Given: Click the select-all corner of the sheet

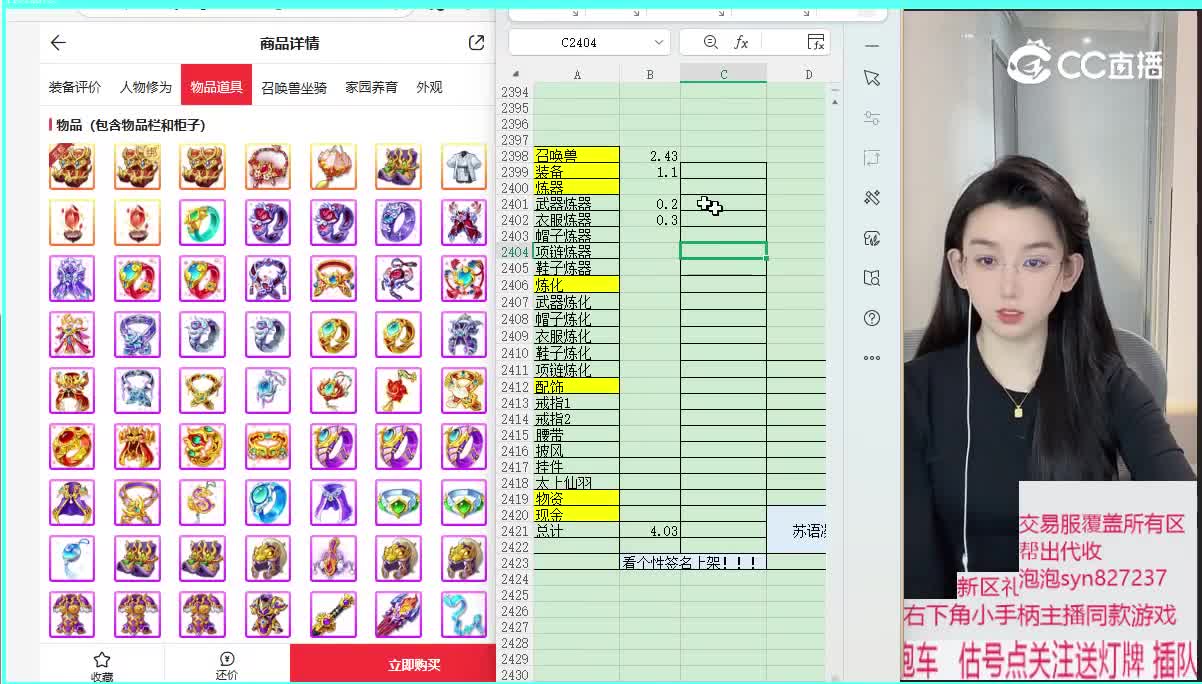Looking at the screenshot, I should (x=516, y=74).
